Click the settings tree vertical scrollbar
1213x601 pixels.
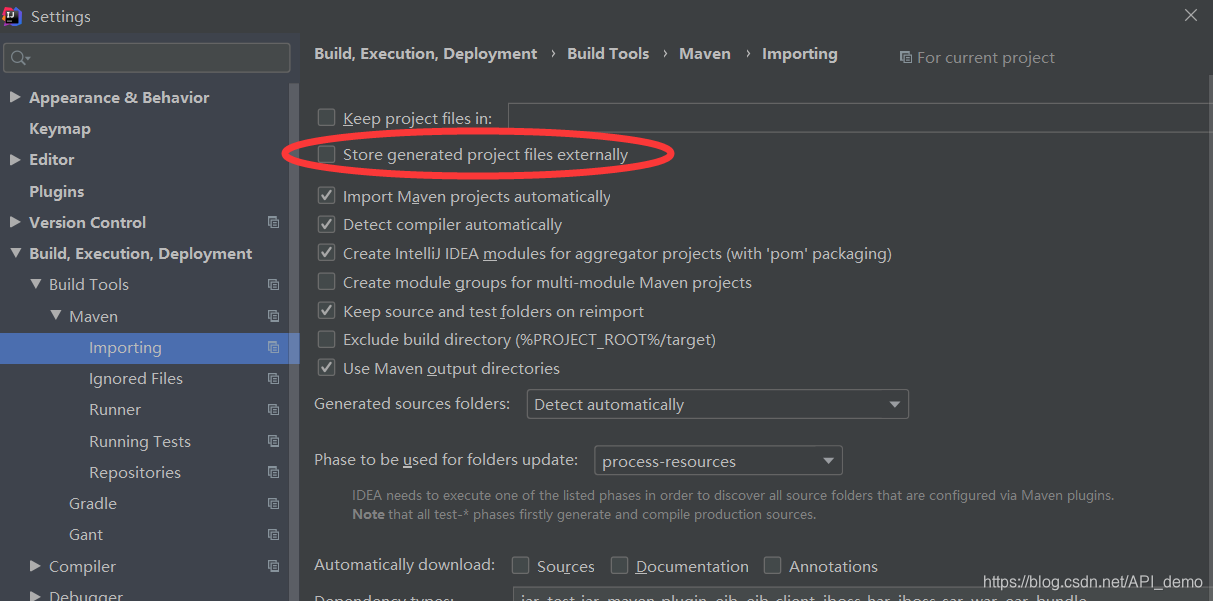(x=294, y=340)
